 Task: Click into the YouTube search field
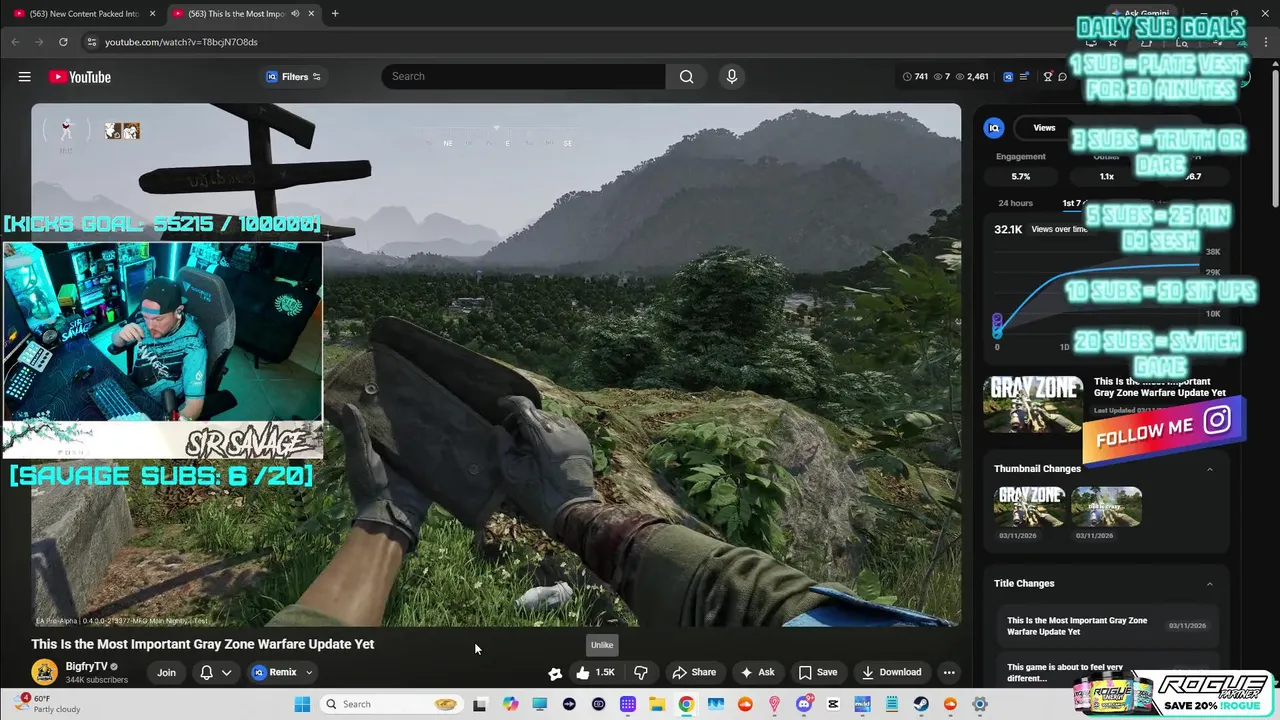[x=524, y=77]
